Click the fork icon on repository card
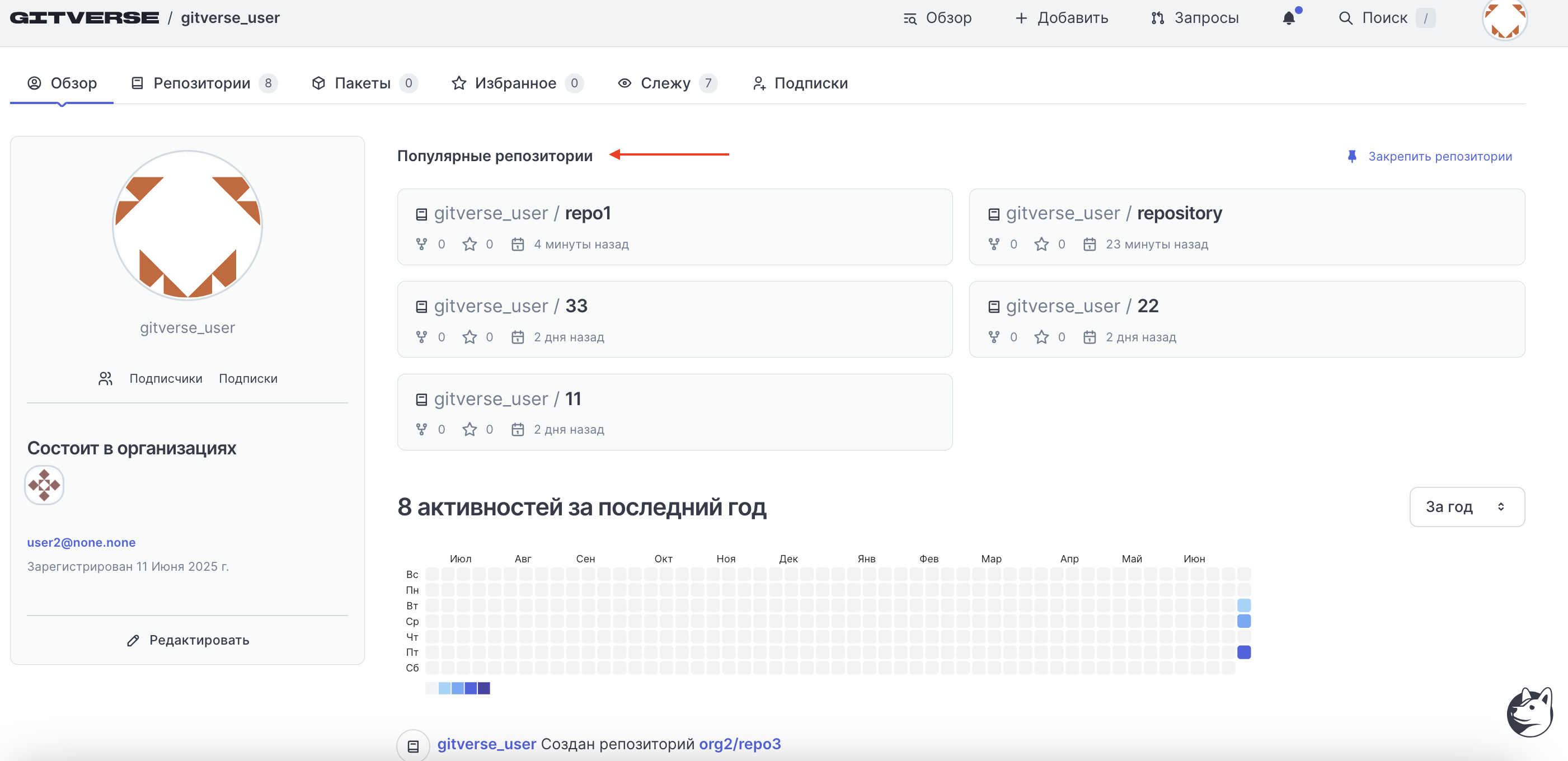This screenshot has width=1568, height=761. click(993, 244)
